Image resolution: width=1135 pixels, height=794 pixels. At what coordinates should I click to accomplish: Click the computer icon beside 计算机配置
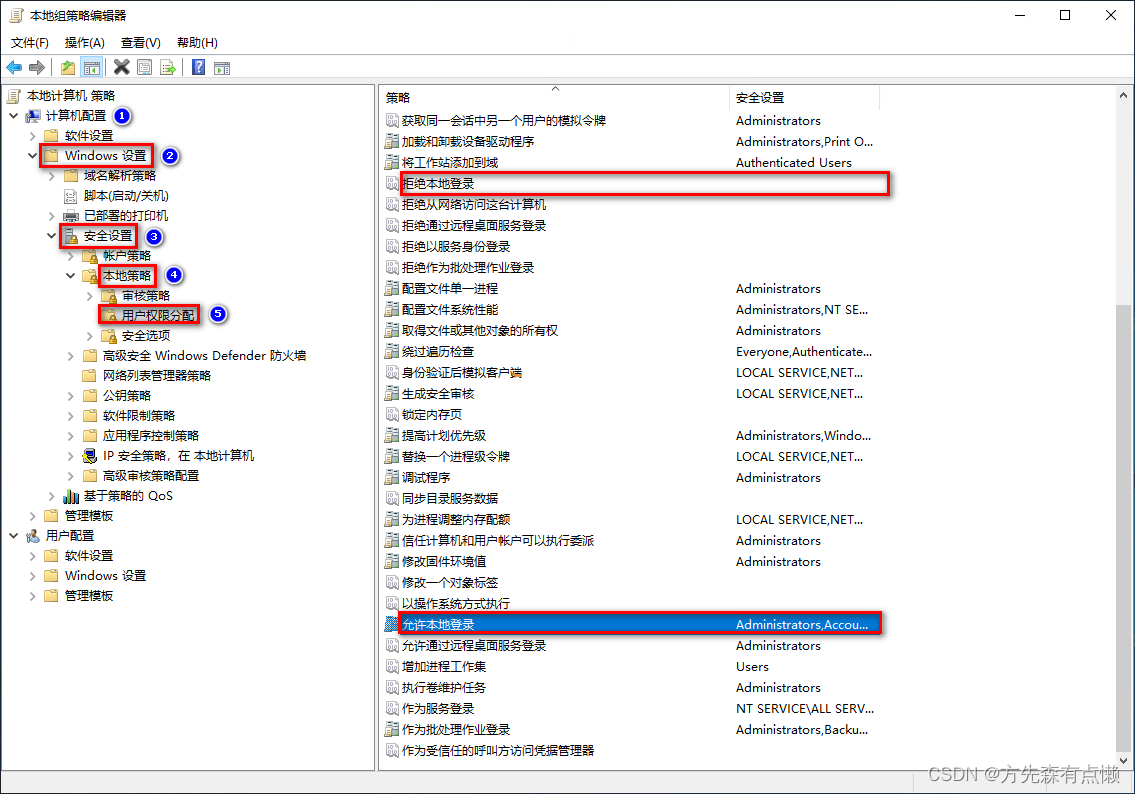pyautogui.click(x=33, y=116)
